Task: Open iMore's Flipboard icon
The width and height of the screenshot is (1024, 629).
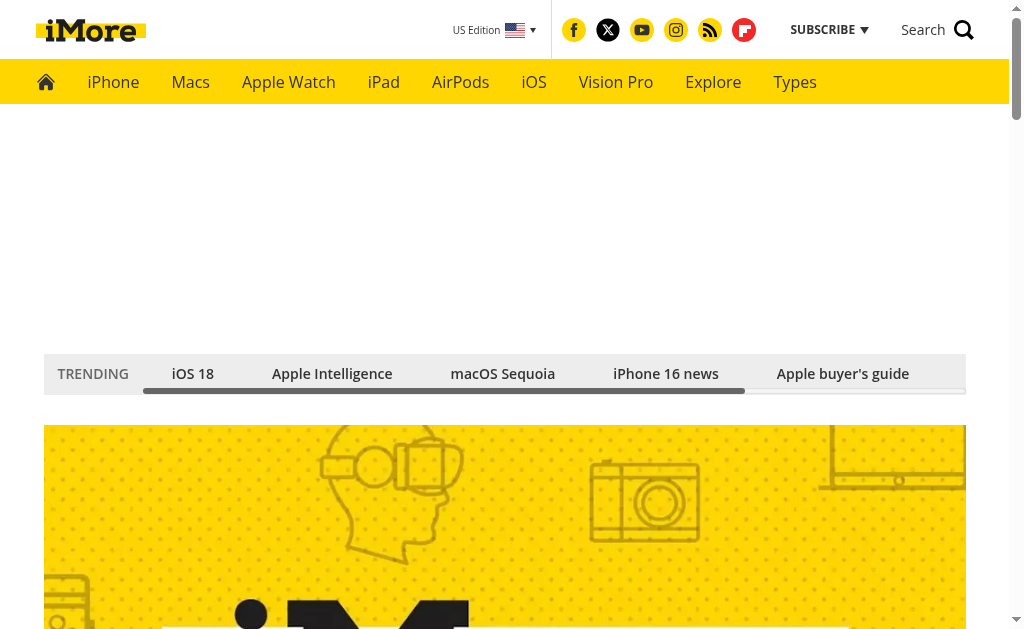Action: 743,30
